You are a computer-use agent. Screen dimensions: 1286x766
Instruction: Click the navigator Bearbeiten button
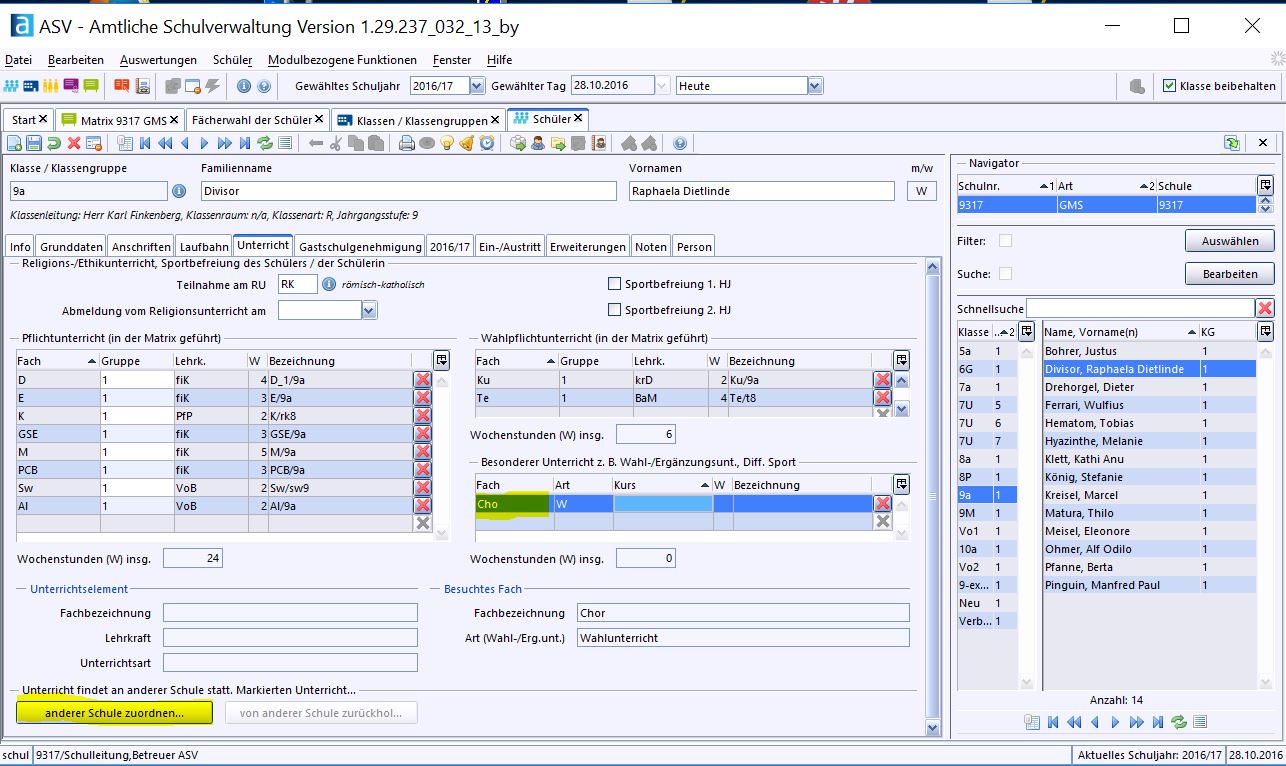pos(1230,273)
